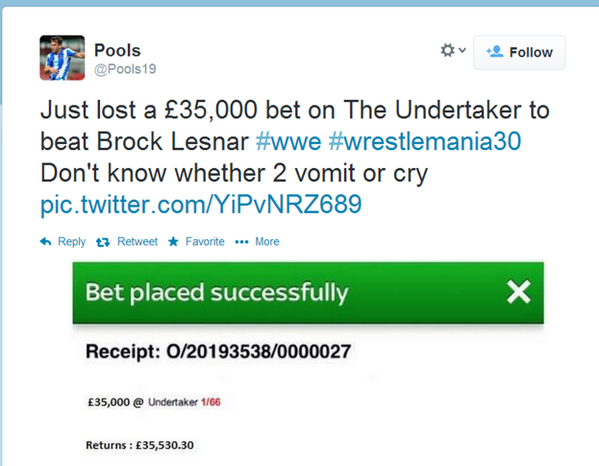The width and height of the screenshot is (599, 466).
Task: Click the @Pools19 username handle
Action: click(x=125, y=69)
